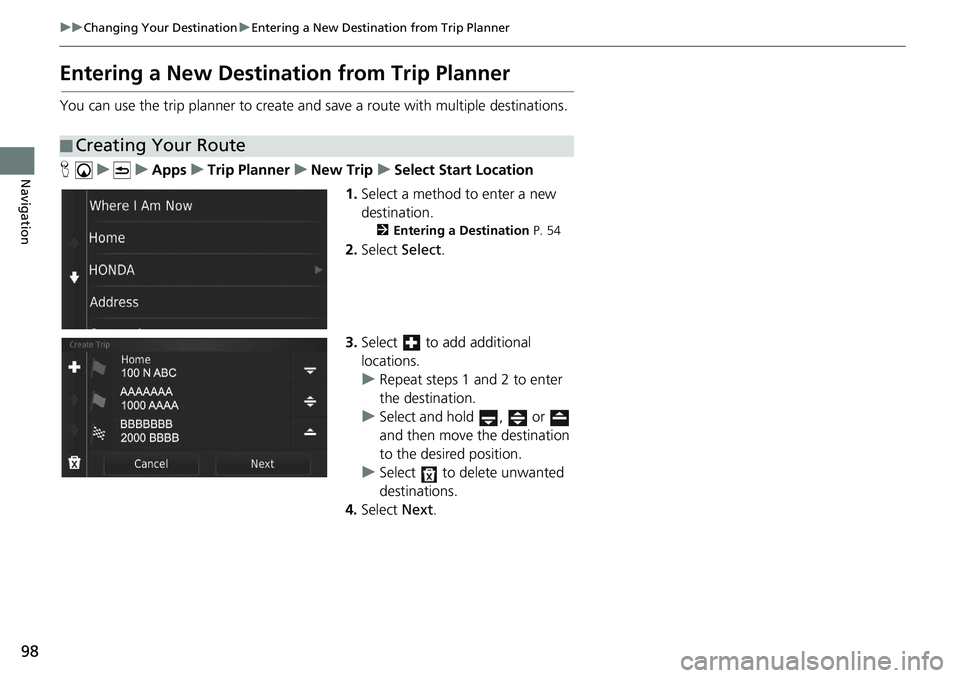Click the Cancel button
Viewport: 960px width, 678px height.
tap(151, 464)
